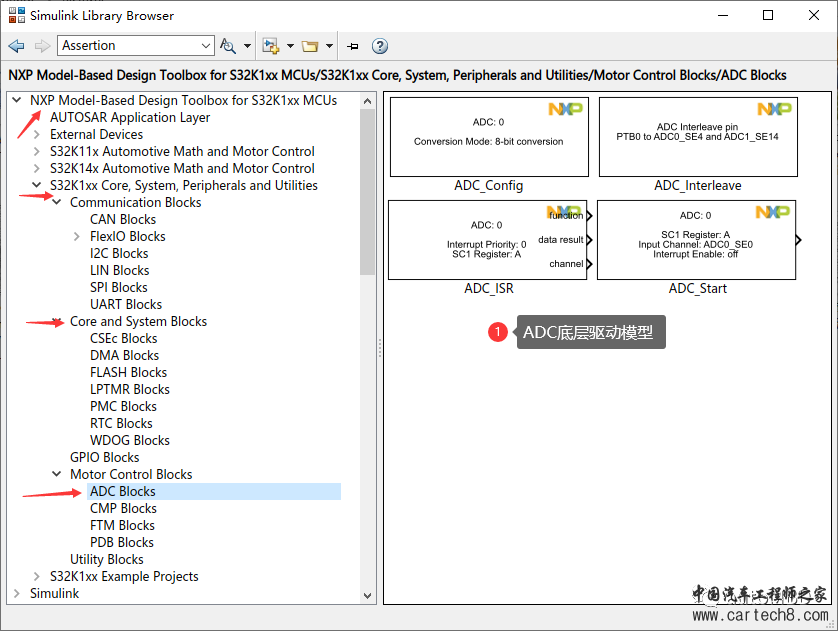This screenshot has width=838, height=631.
Task: Click the library tree vertical scrollbar thumb
Action: (367, 192)
